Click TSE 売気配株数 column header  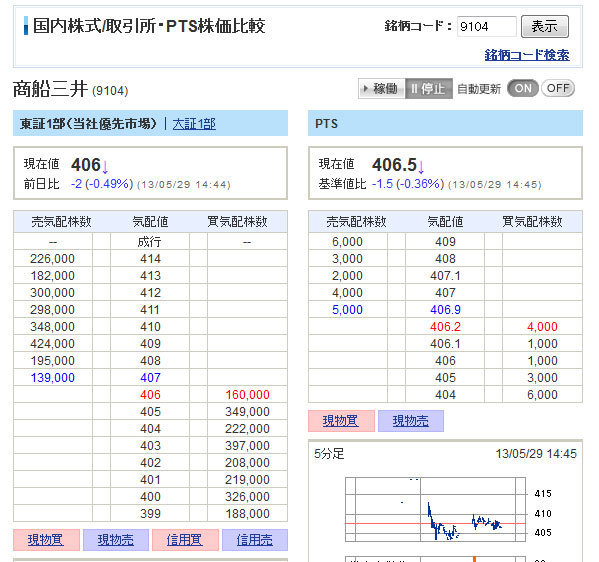[62, 222]
